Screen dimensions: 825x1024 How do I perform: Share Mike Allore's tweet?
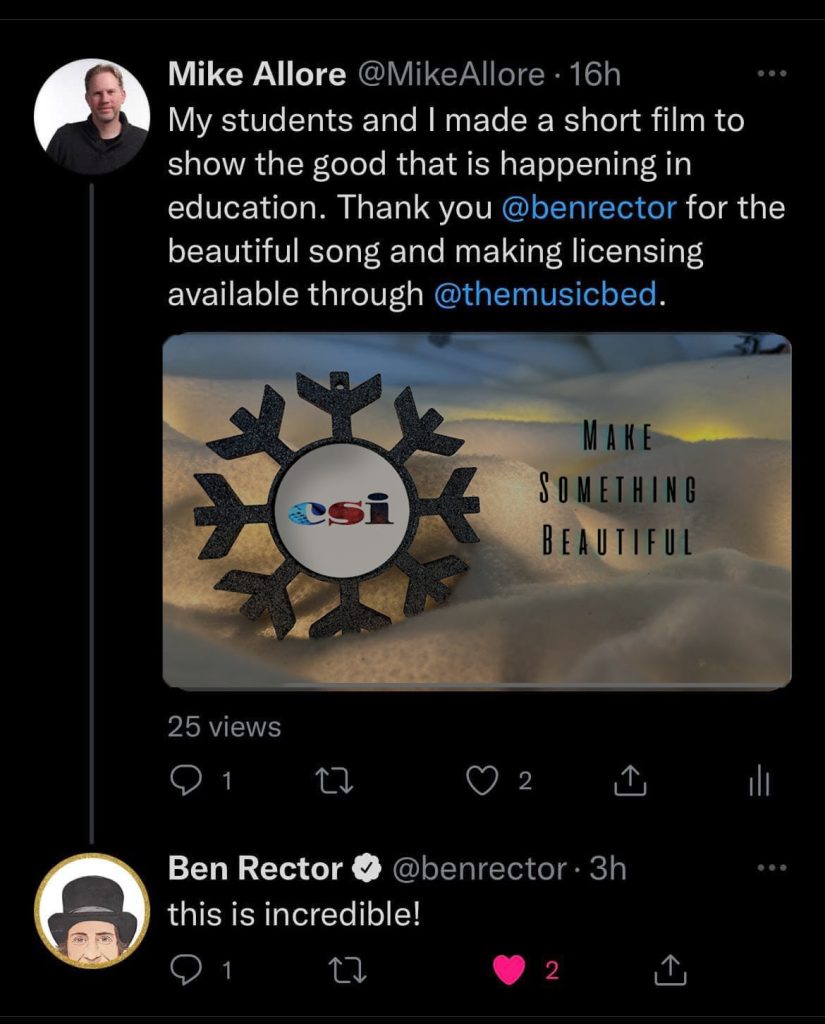tap(629, 781)
